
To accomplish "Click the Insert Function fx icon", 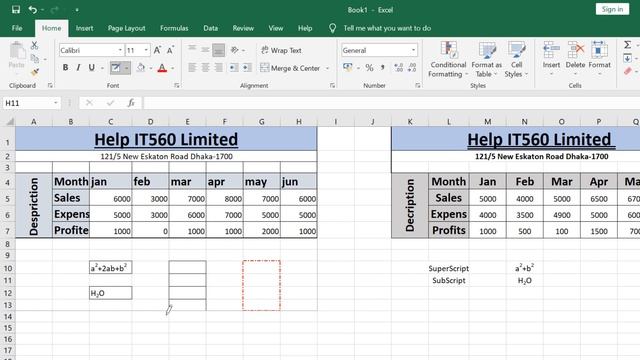I will pyautogui.click(x=131, y=103).
